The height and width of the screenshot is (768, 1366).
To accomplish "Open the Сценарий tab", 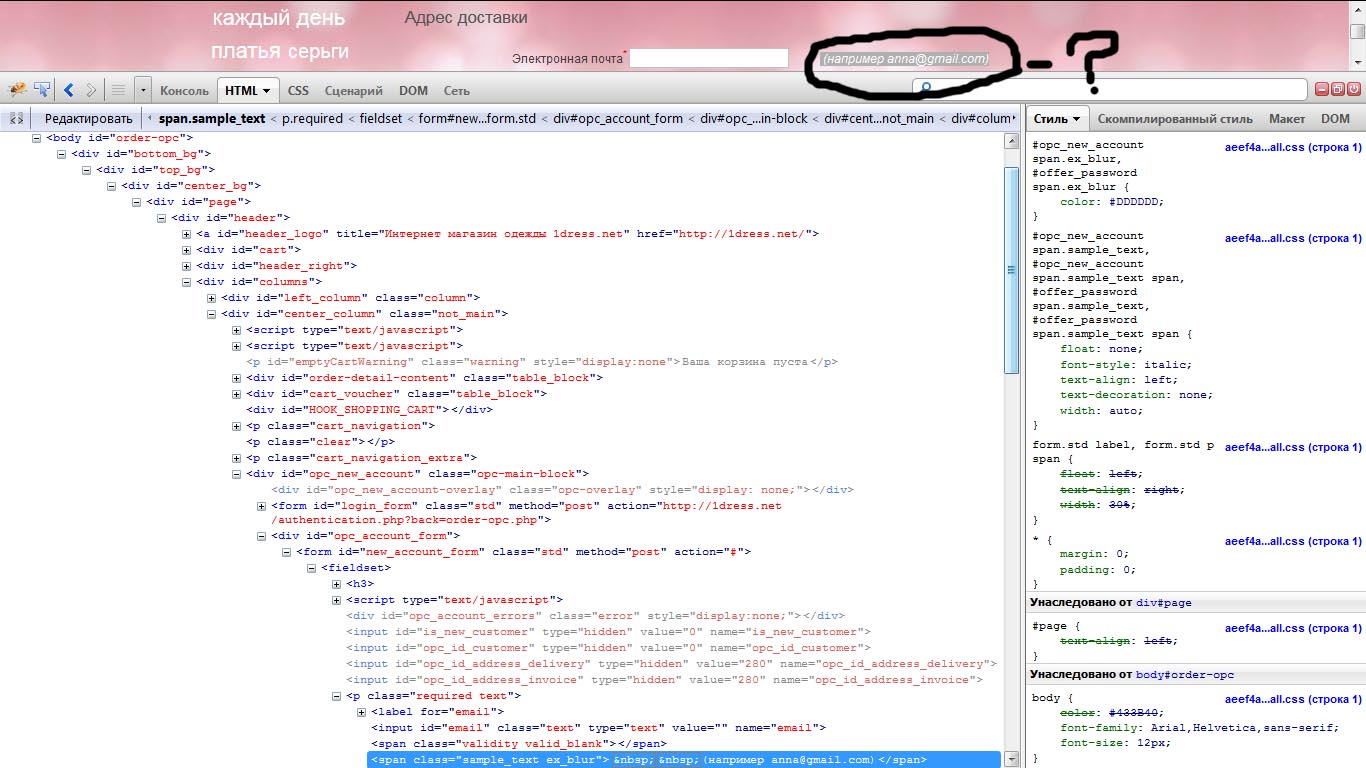I will point(354,91).
